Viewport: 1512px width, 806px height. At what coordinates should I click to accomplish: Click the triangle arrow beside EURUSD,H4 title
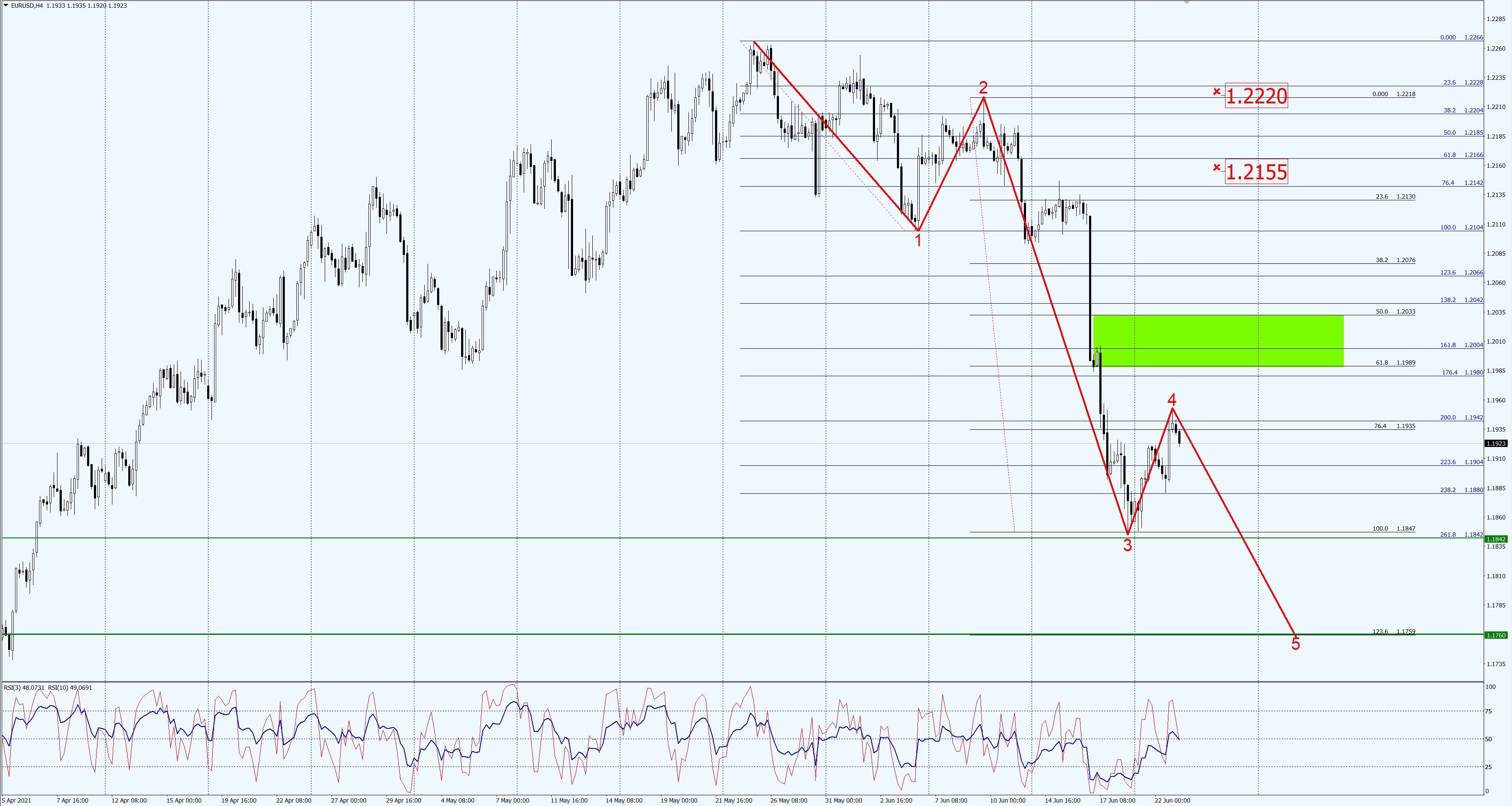pyautogui.click(x=6, y=5)
